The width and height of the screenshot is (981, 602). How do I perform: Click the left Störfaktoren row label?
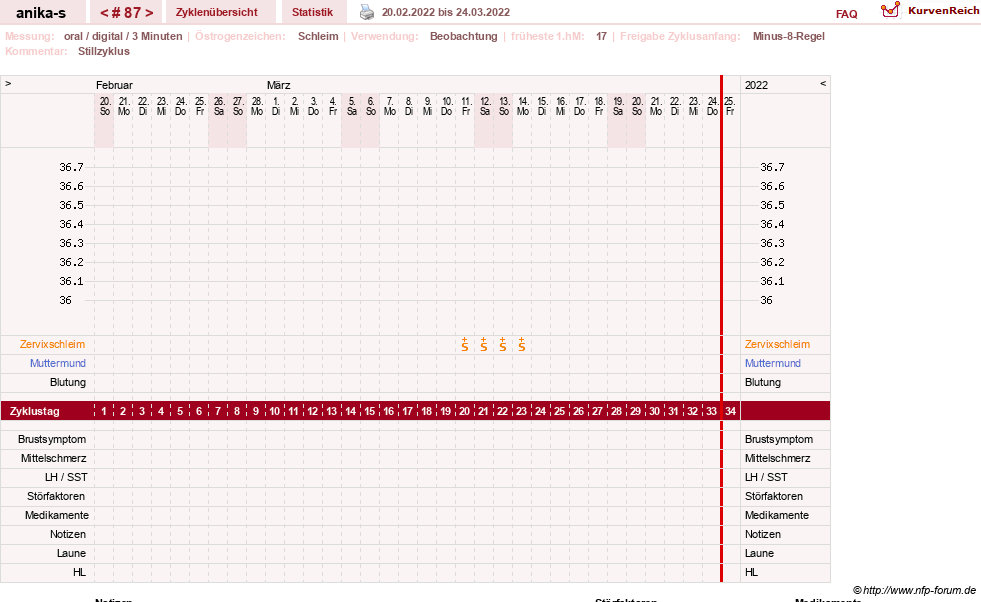click(x=56, y=496)
